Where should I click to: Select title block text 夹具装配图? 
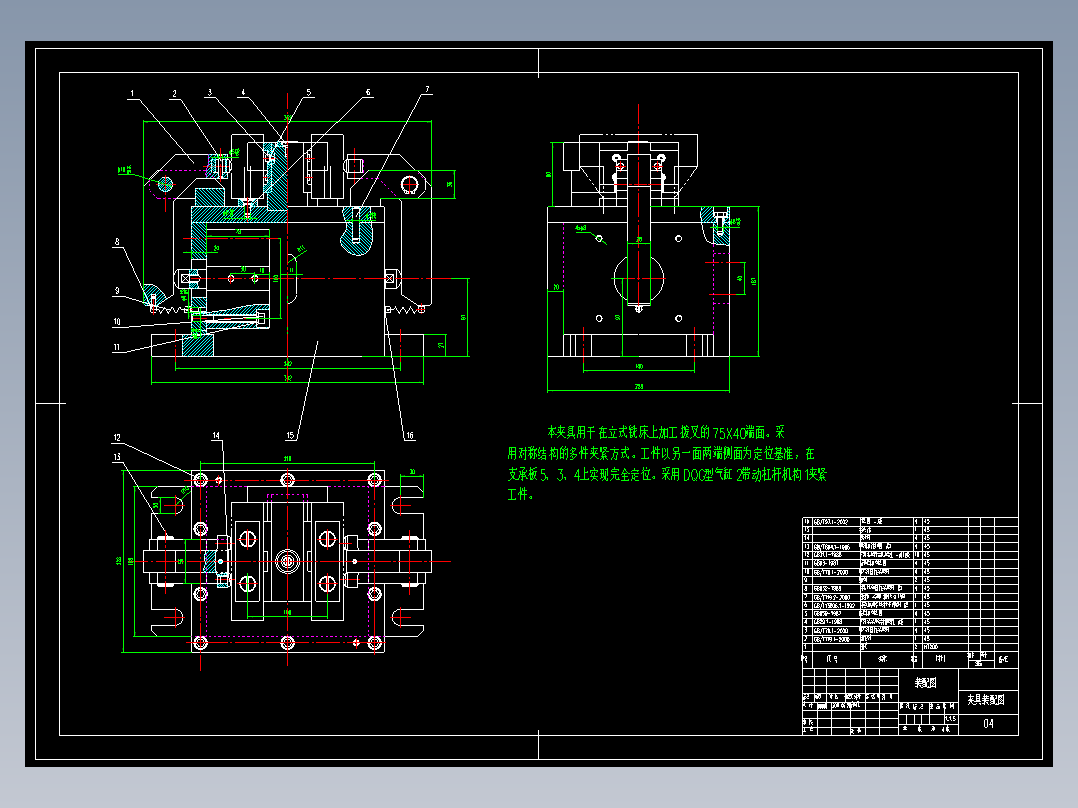(986, 700)
